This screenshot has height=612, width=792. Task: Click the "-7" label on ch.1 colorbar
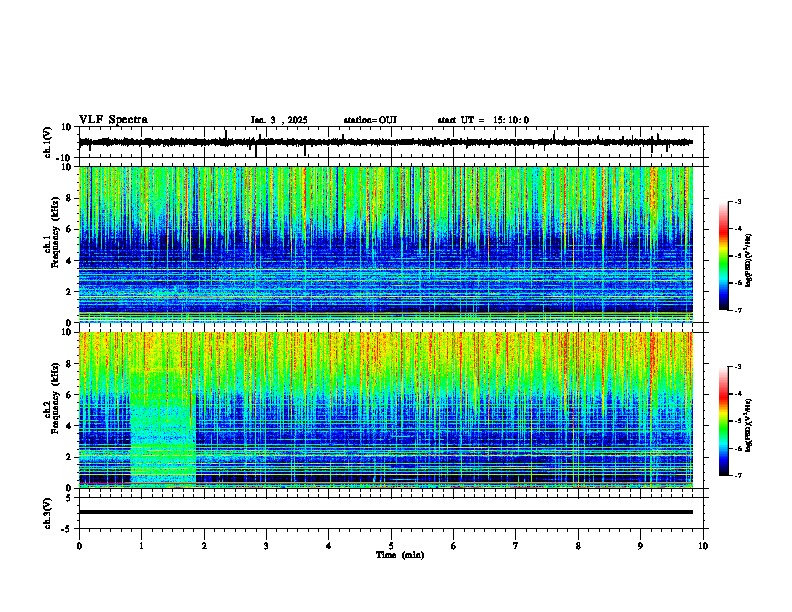point(738,310)
